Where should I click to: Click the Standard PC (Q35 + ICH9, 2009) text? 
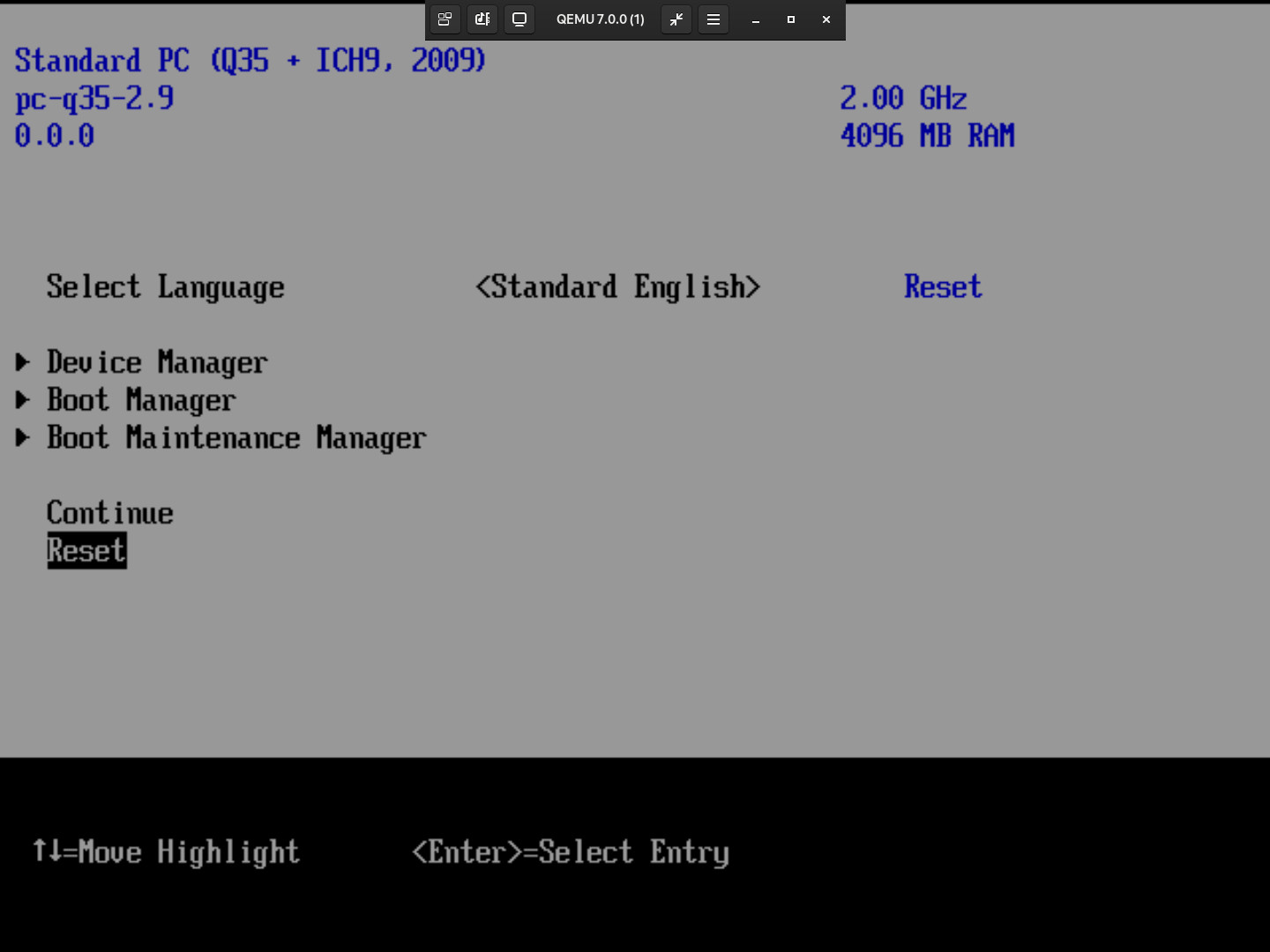coord(250,61)
